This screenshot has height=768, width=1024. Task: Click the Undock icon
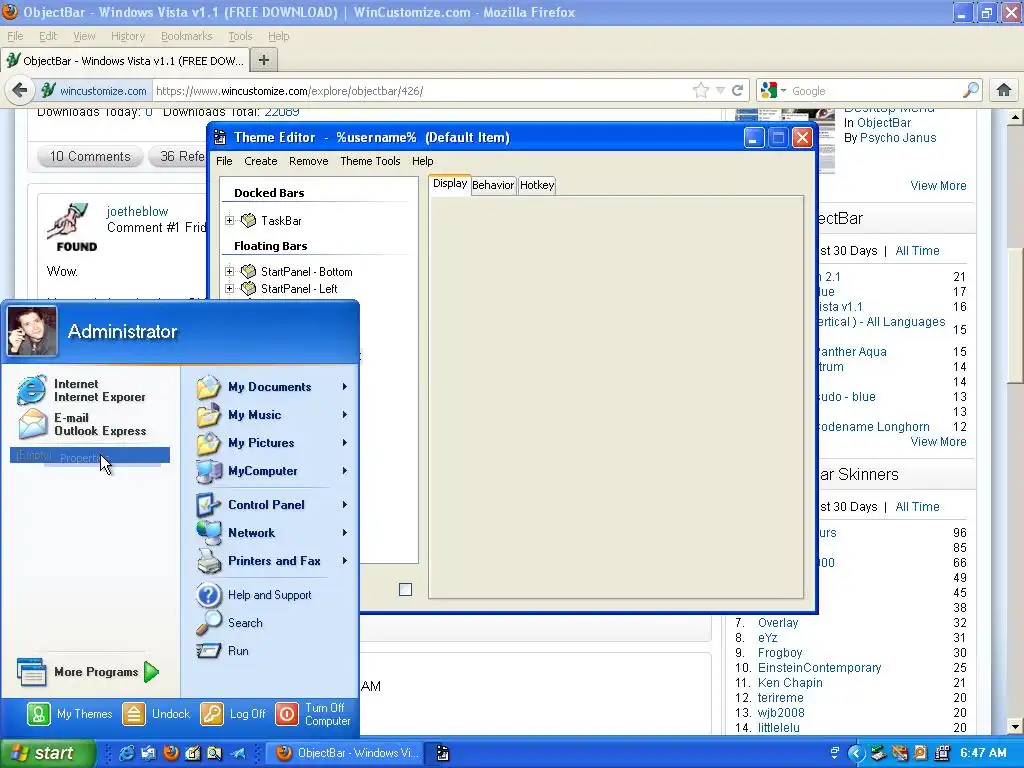tap(134, 714)
